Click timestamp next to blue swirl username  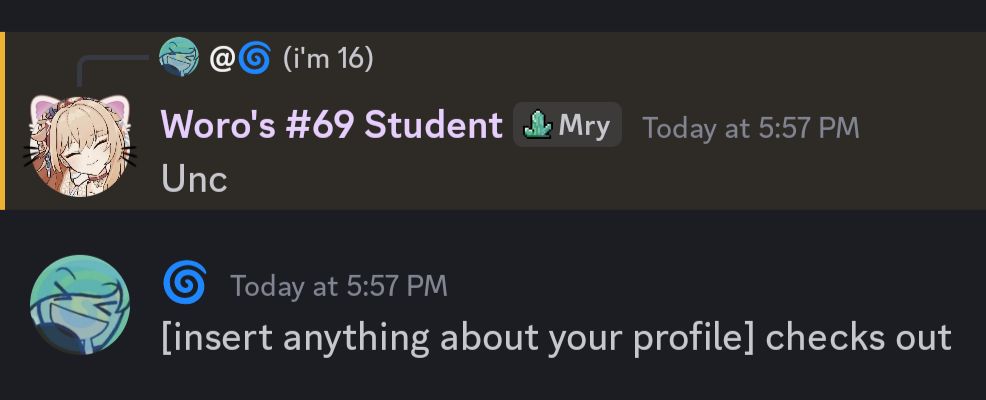(x=339, y=286)
